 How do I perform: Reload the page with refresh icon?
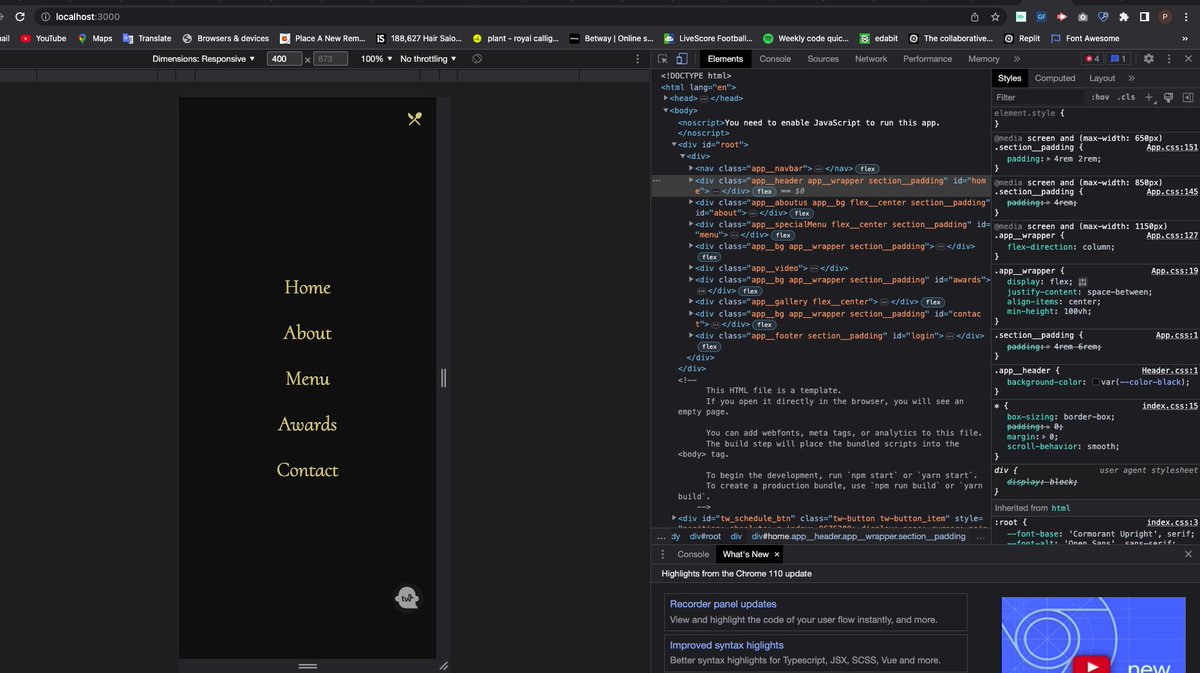pyautogui.click(x=20, y=17)
